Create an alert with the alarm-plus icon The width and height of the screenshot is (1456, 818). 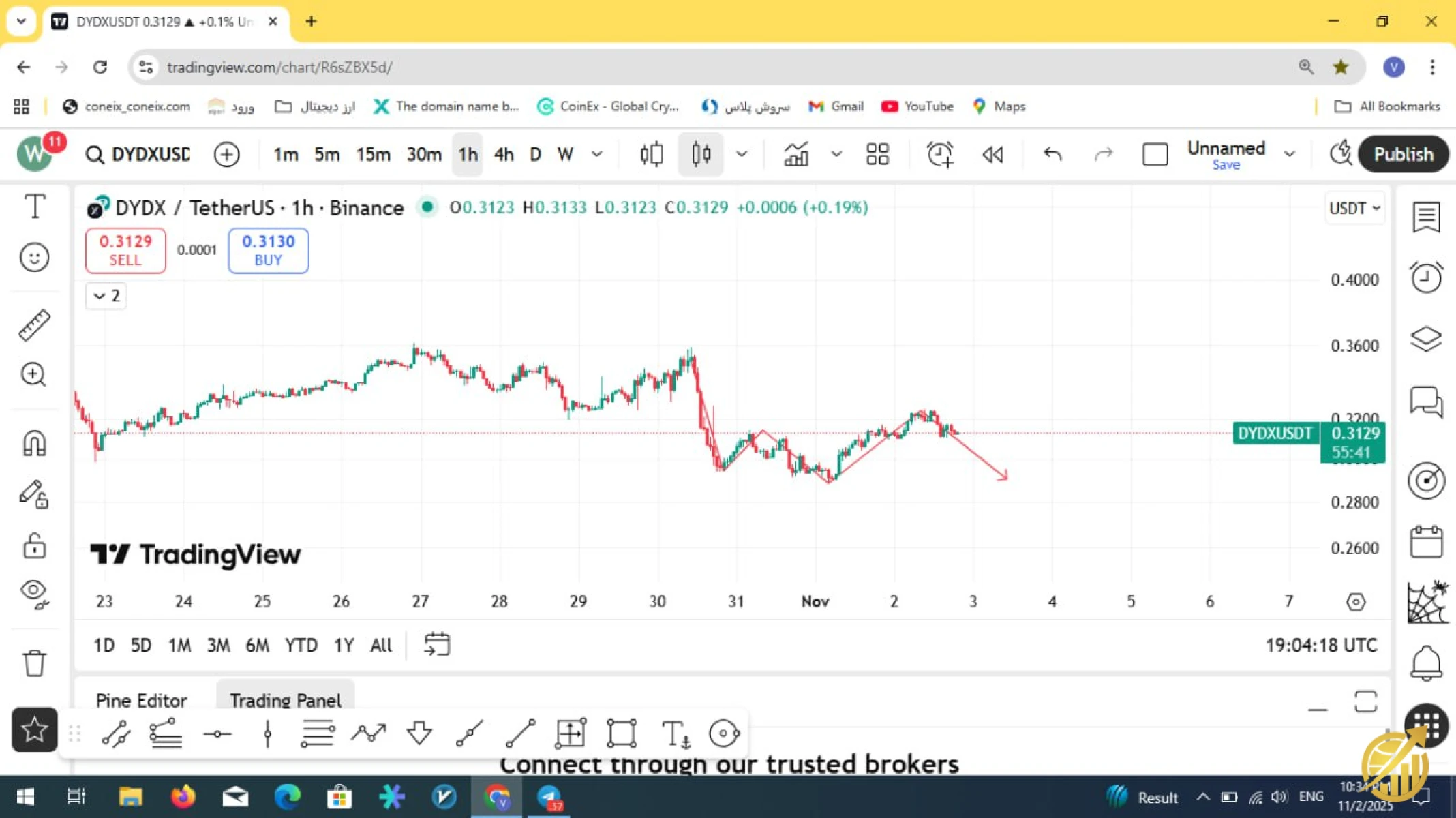940,154
